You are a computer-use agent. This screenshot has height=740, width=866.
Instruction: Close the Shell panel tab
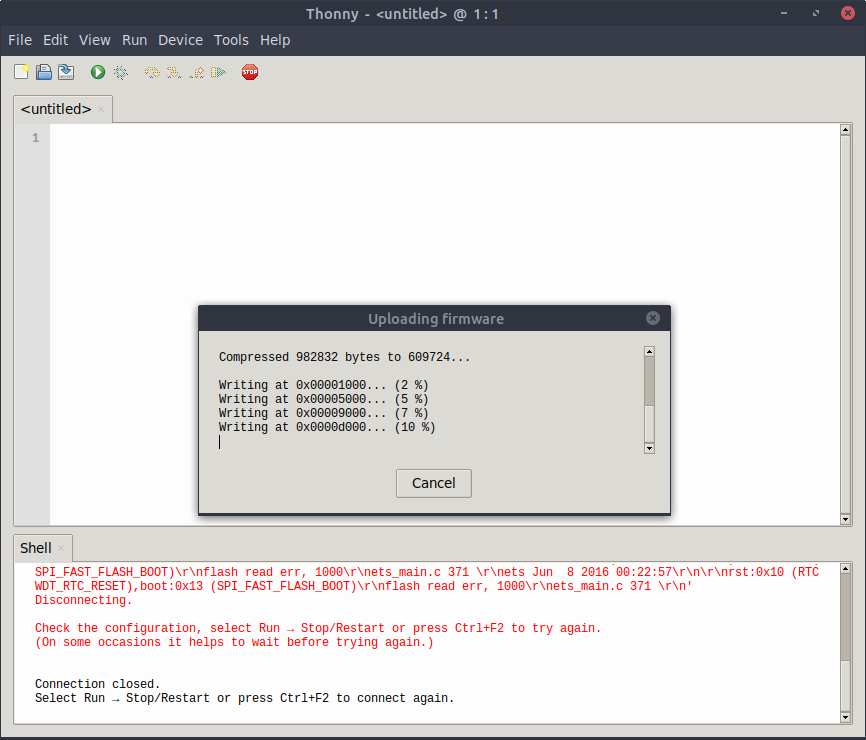coord(61,548)
